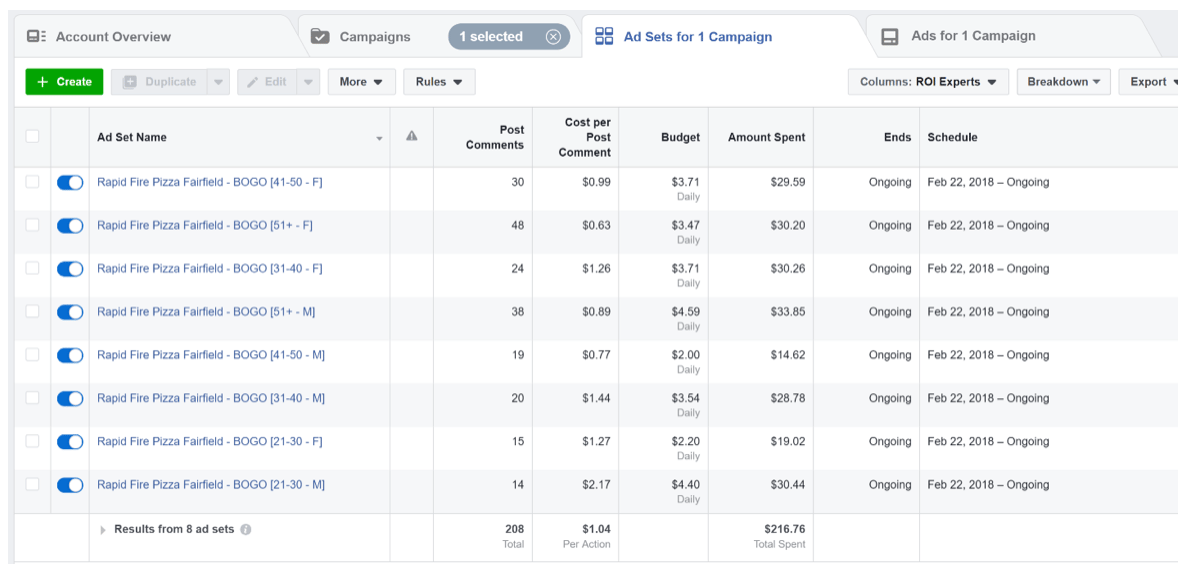Screen dimensions: 1198x578
Task: Click the Account Overview tab icon
Action: [36, 37]
